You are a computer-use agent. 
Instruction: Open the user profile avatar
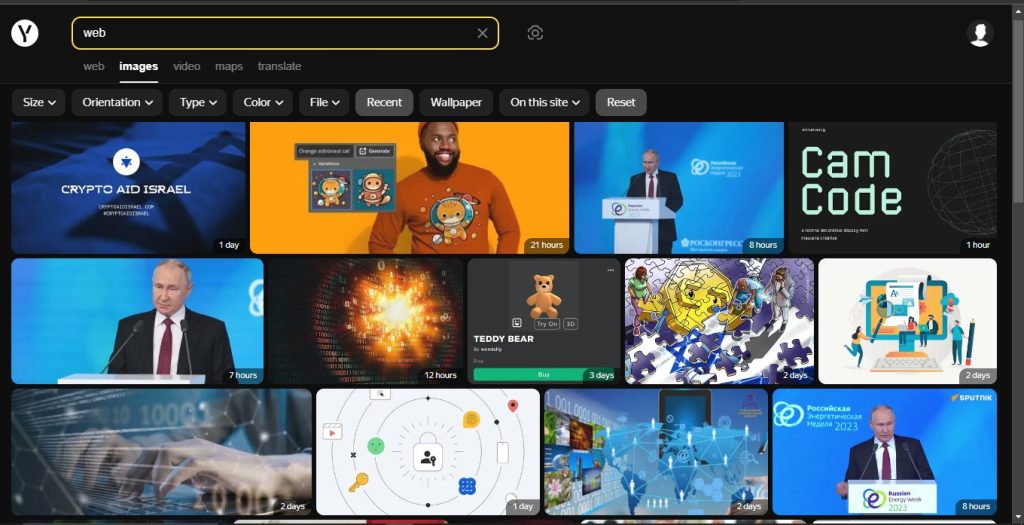click(980, 33)
